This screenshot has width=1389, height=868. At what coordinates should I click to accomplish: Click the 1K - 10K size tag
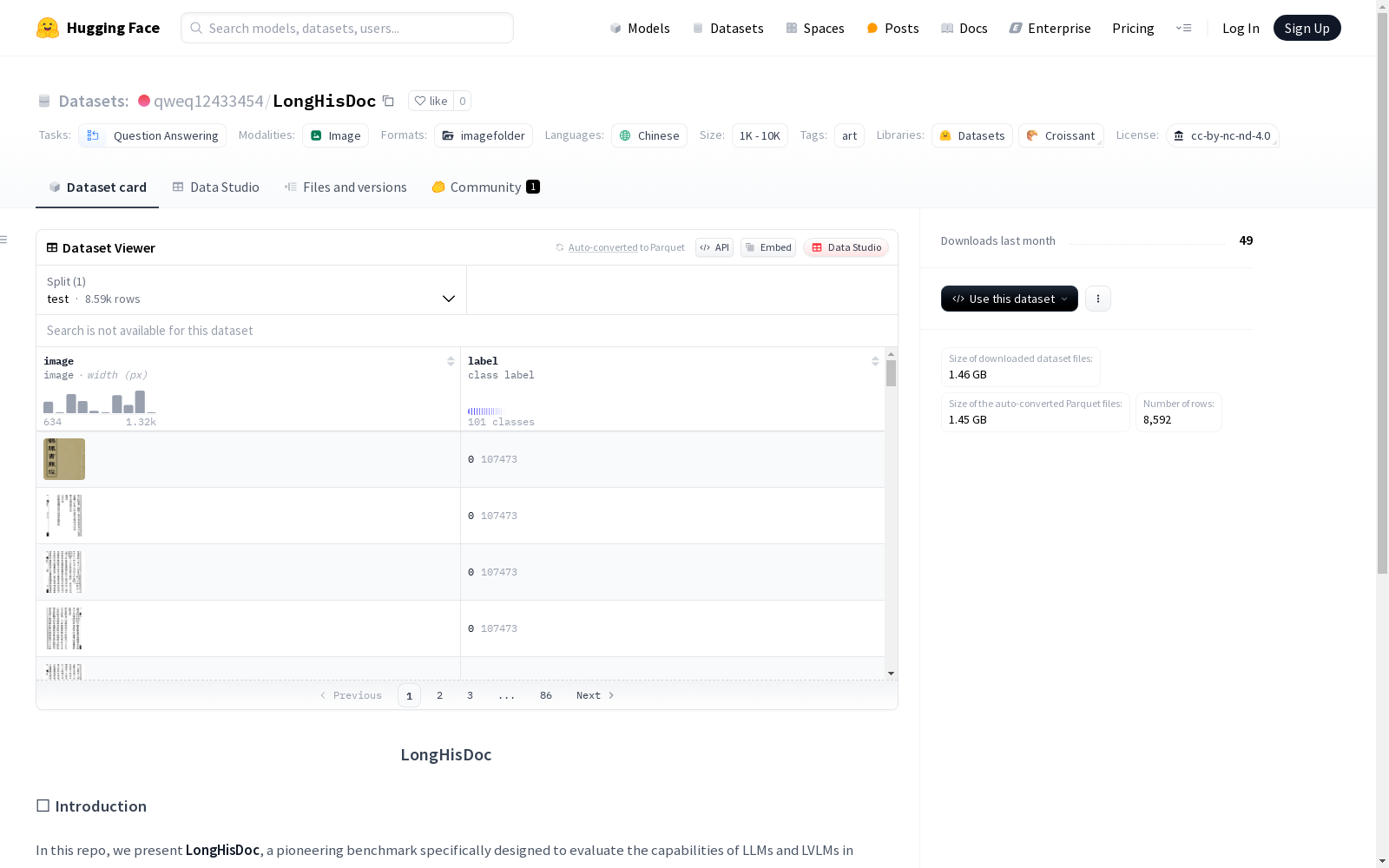click(760, 135)
